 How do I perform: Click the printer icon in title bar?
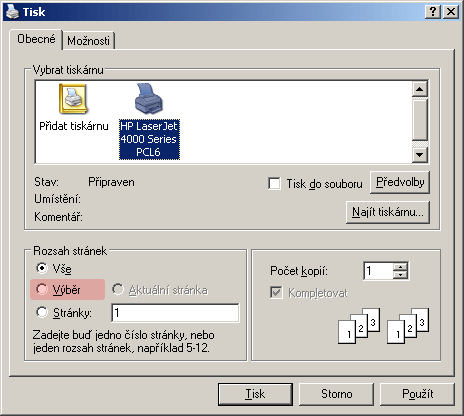13,12
